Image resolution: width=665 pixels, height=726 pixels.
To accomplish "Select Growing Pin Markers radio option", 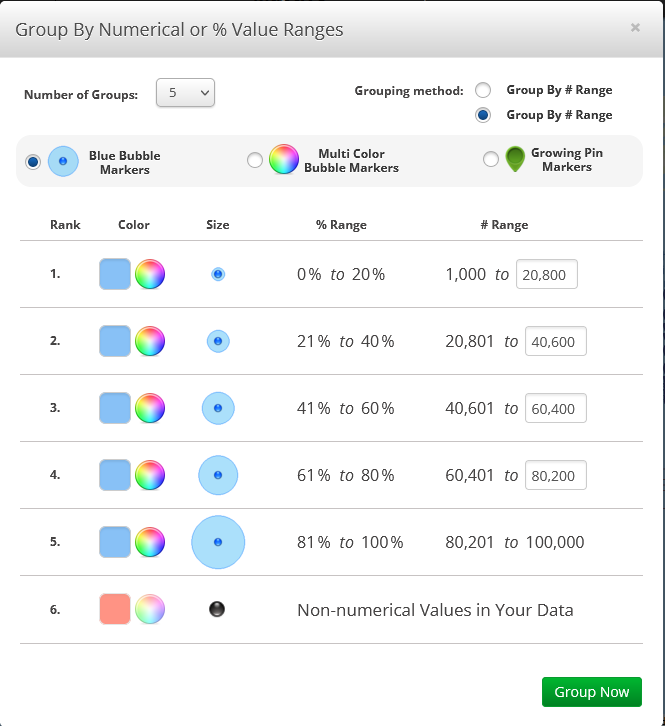I will tap(491, 159).
